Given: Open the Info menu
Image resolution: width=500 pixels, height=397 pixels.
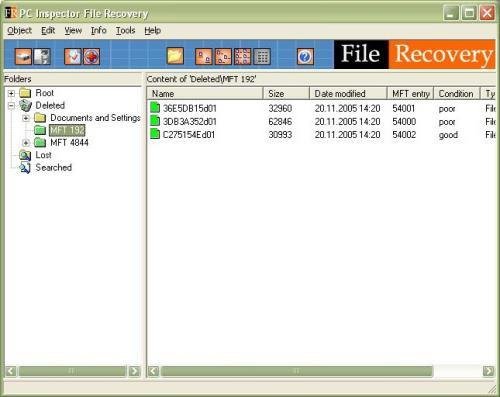Looking at the screenshot, I should click(x=99, y=30).
